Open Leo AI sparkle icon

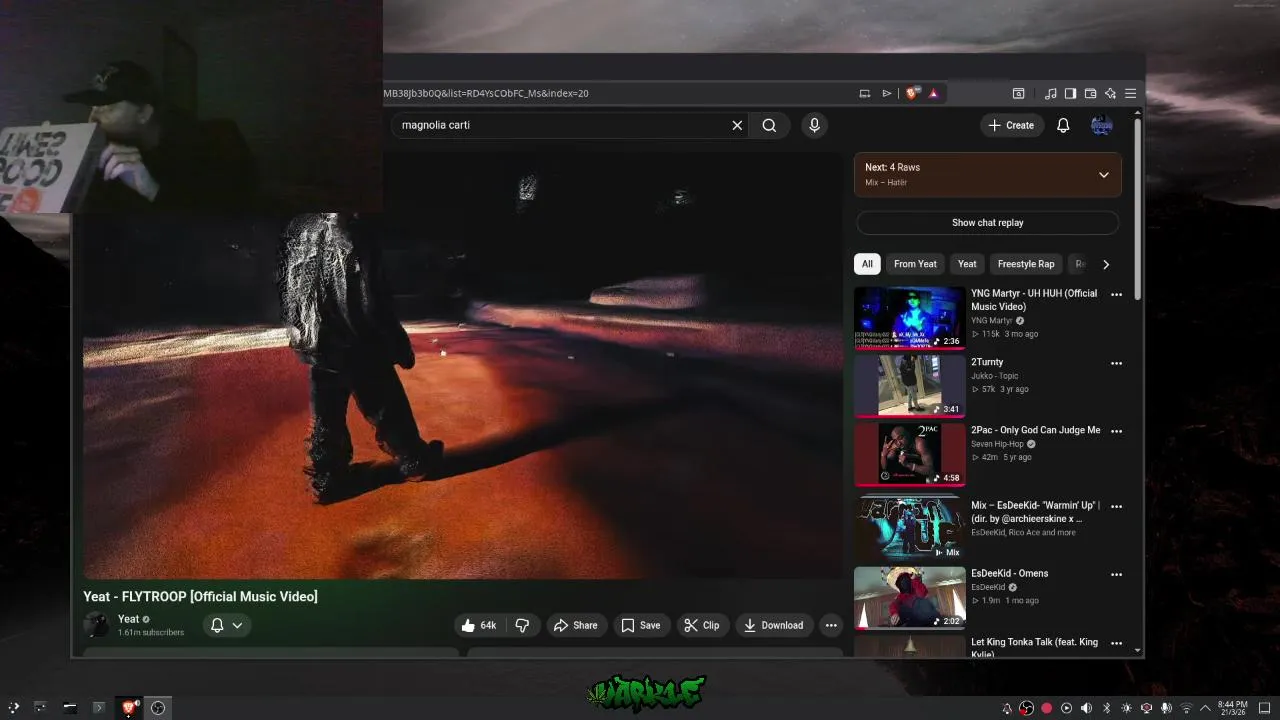pos(1110,93)
